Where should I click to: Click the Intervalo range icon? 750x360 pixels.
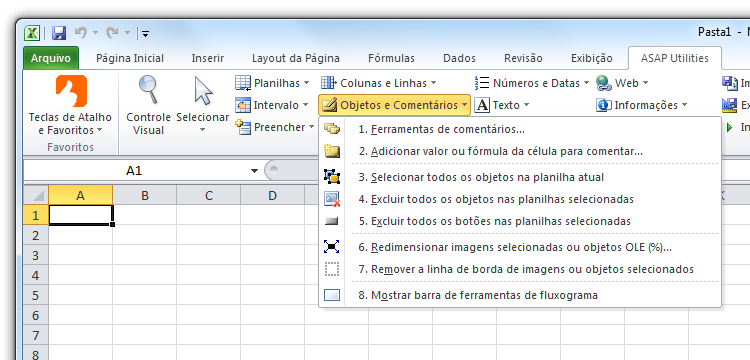coord(243,105)
